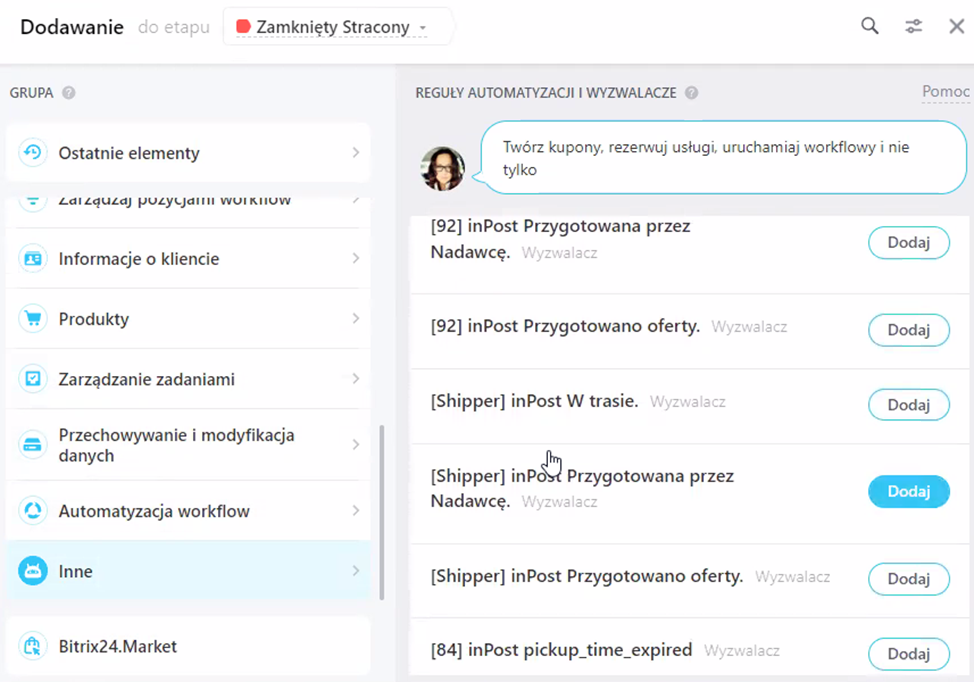The image size is (974, 682).
Task: Click the Bitrix24.Market bag icon
Action: (33, 646)
